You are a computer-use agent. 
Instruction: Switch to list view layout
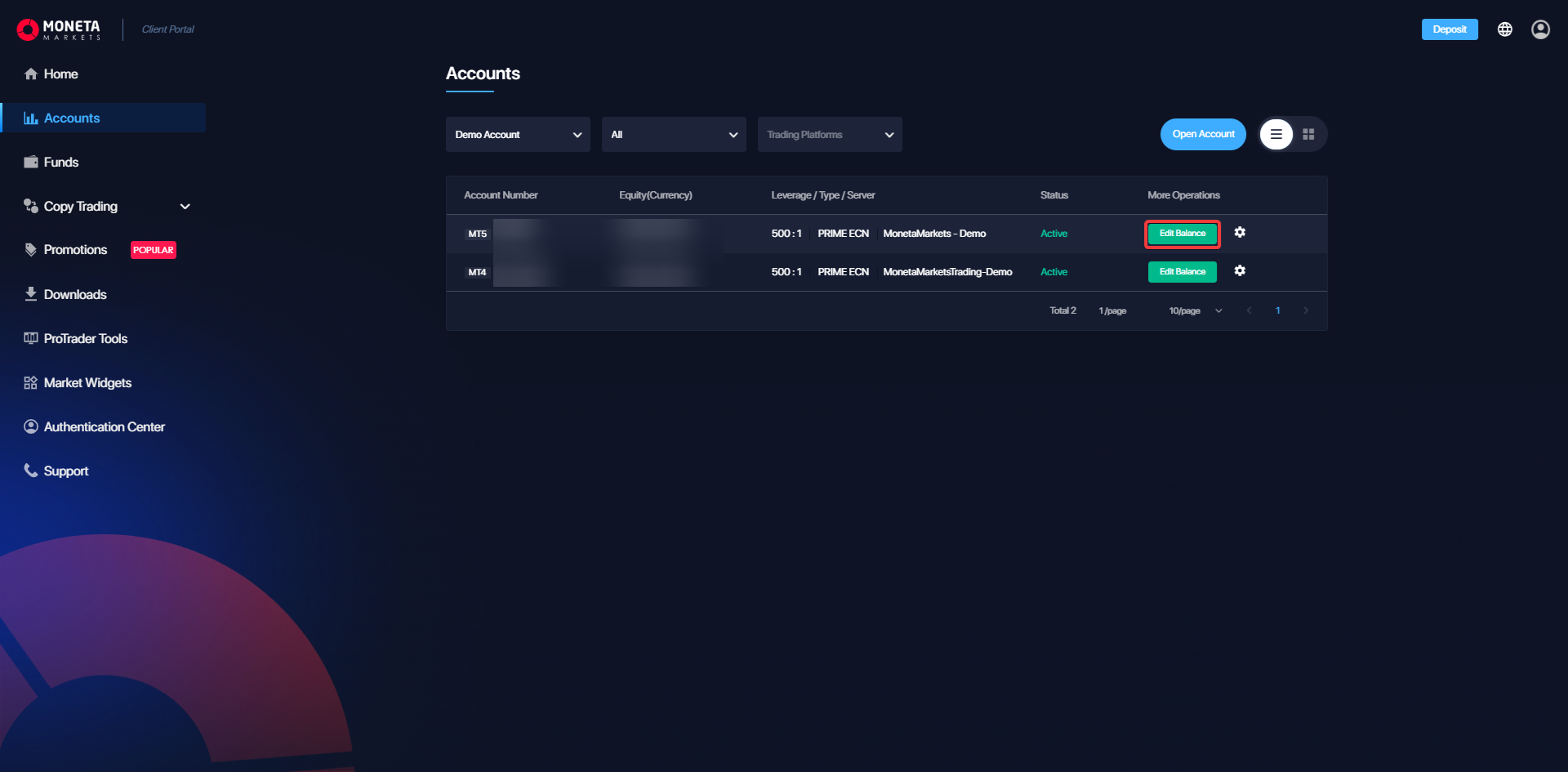point(1276,134)
